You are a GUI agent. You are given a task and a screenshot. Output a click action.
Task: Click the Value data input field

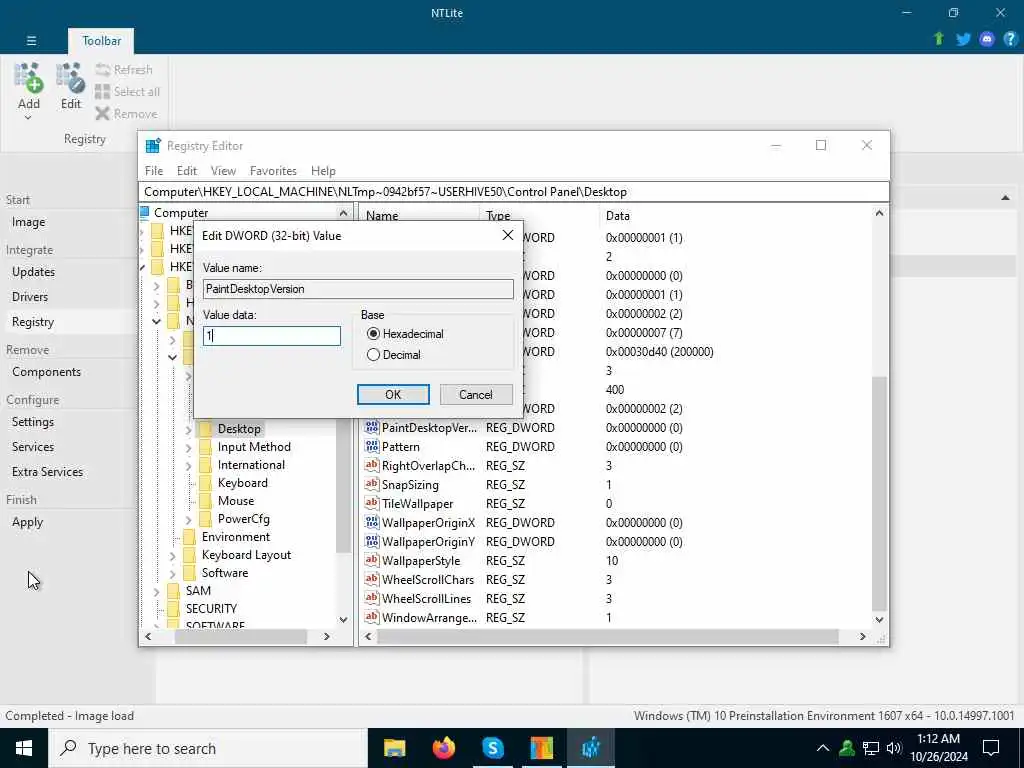[272, 336]
